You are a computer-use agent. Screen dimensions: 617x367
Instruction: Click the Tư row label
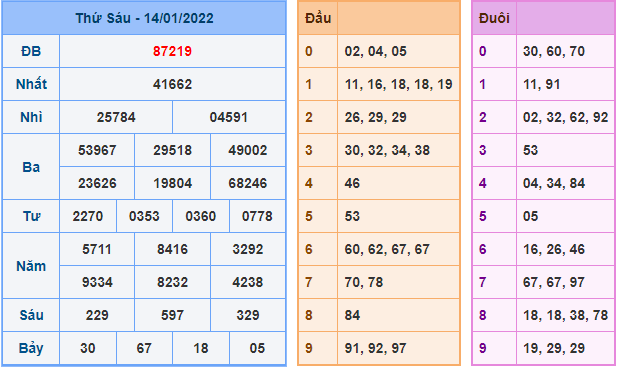31,216
